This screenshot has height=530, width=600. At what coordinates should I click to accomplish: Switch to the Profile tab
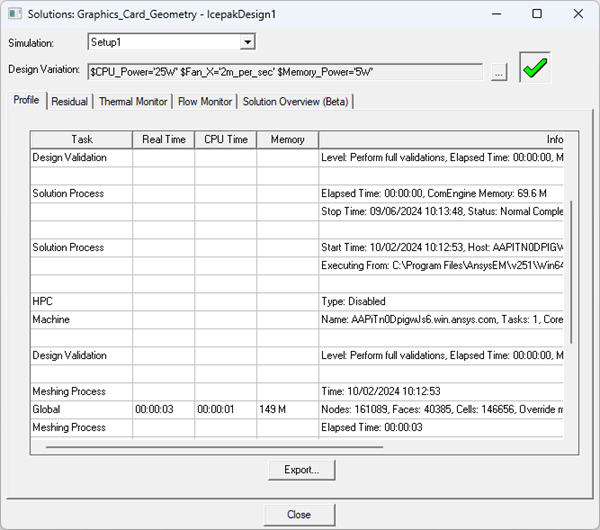pos(27,100)
